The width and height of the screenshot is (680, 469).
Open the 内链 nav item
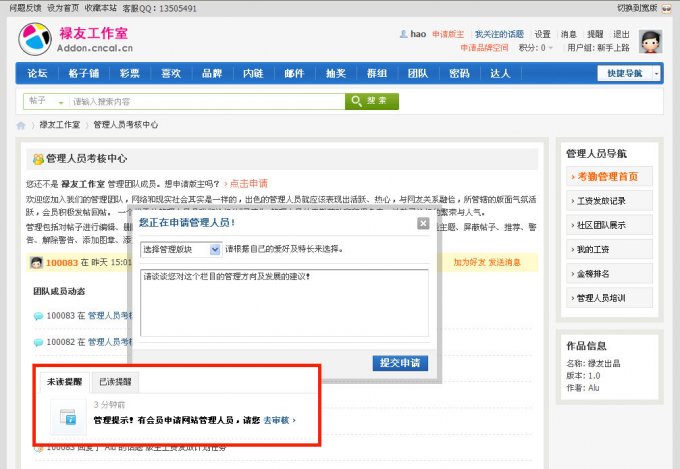253,73
